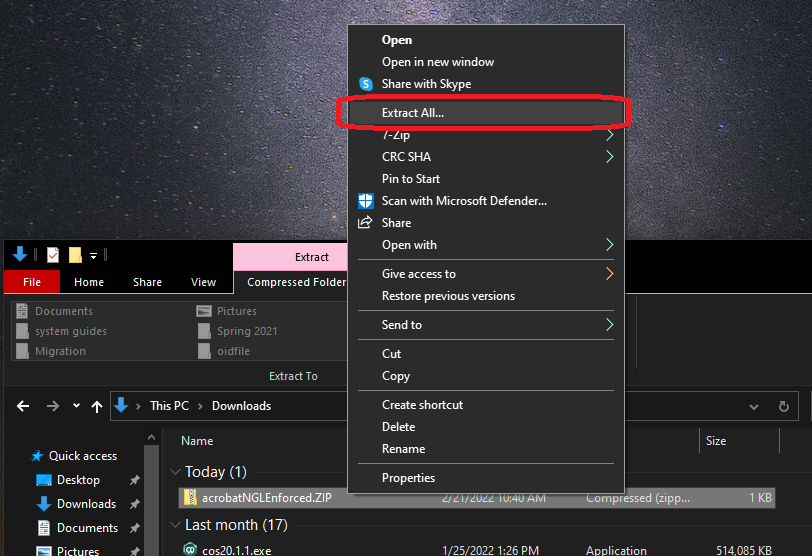Expand the Send to submenu arrow
The width and height of the screenshot is (812, 556).
pyautogui.click(x=610, y=325)
